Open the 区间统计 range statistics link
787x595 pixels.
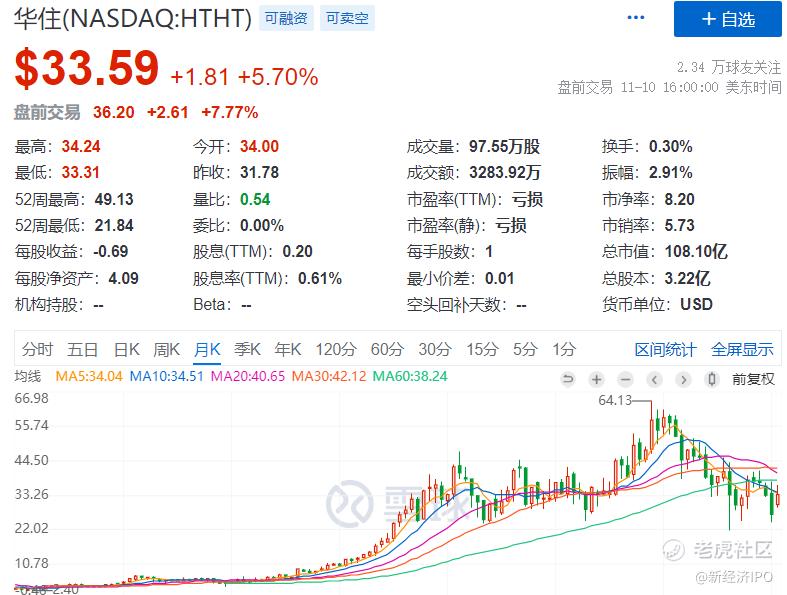666,349
